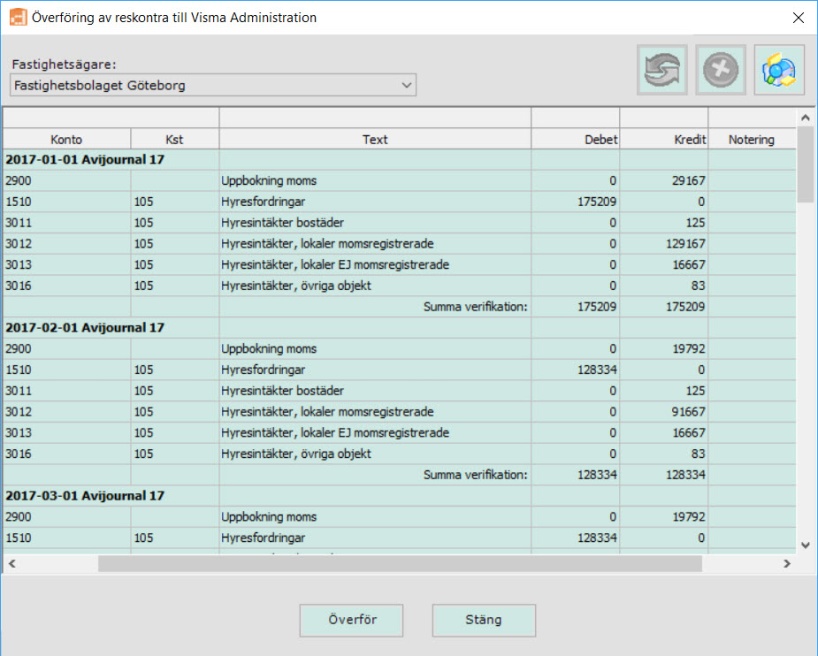Click the refresh arrows icon button

[662, 70]
